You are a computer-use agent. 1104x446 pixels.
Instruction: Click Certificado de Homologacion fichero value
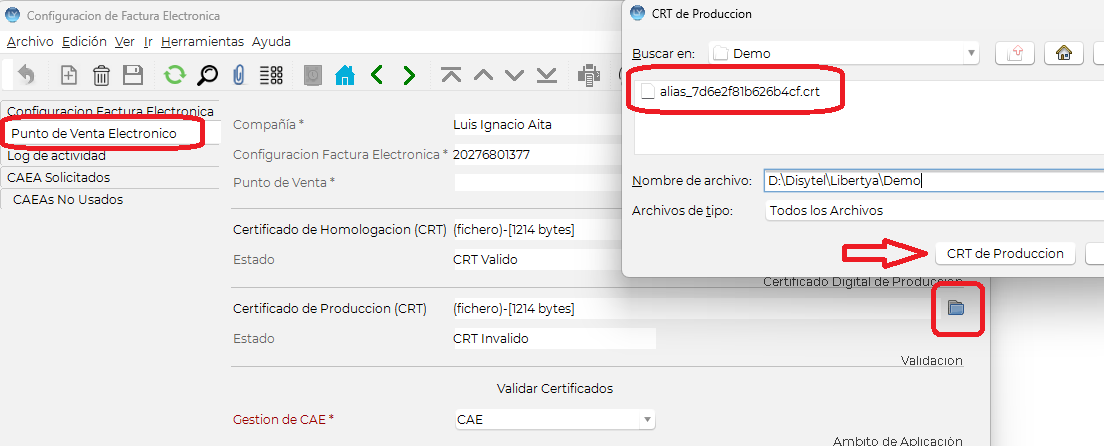click(x=537, y=230)
